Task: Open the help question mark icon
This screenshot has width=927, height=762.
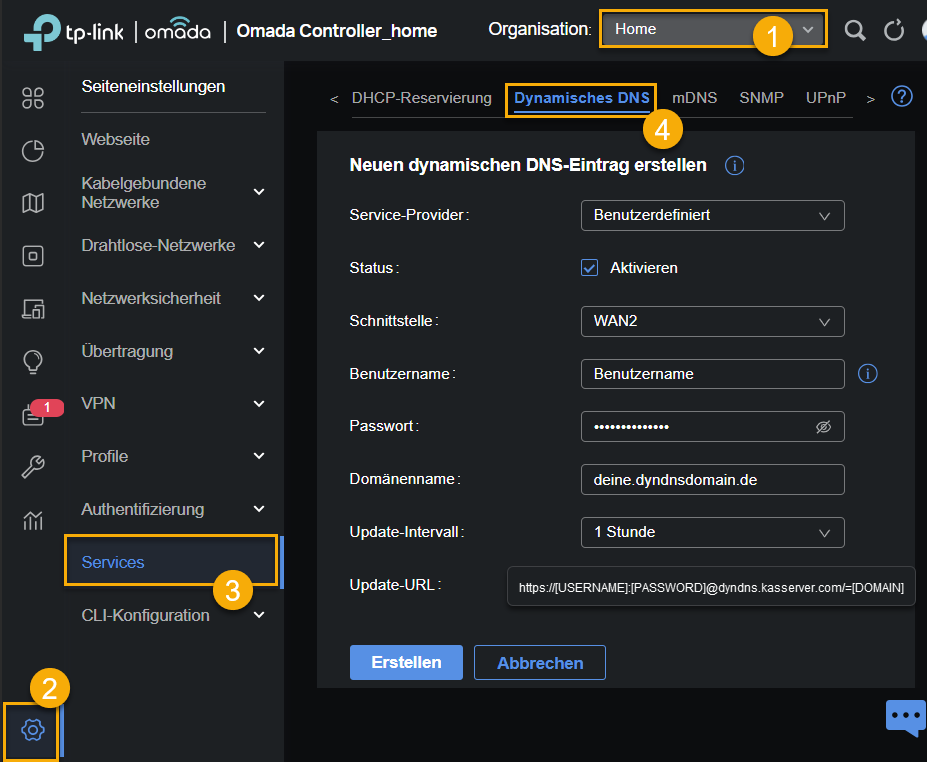Action: click(x=902, y=96)
